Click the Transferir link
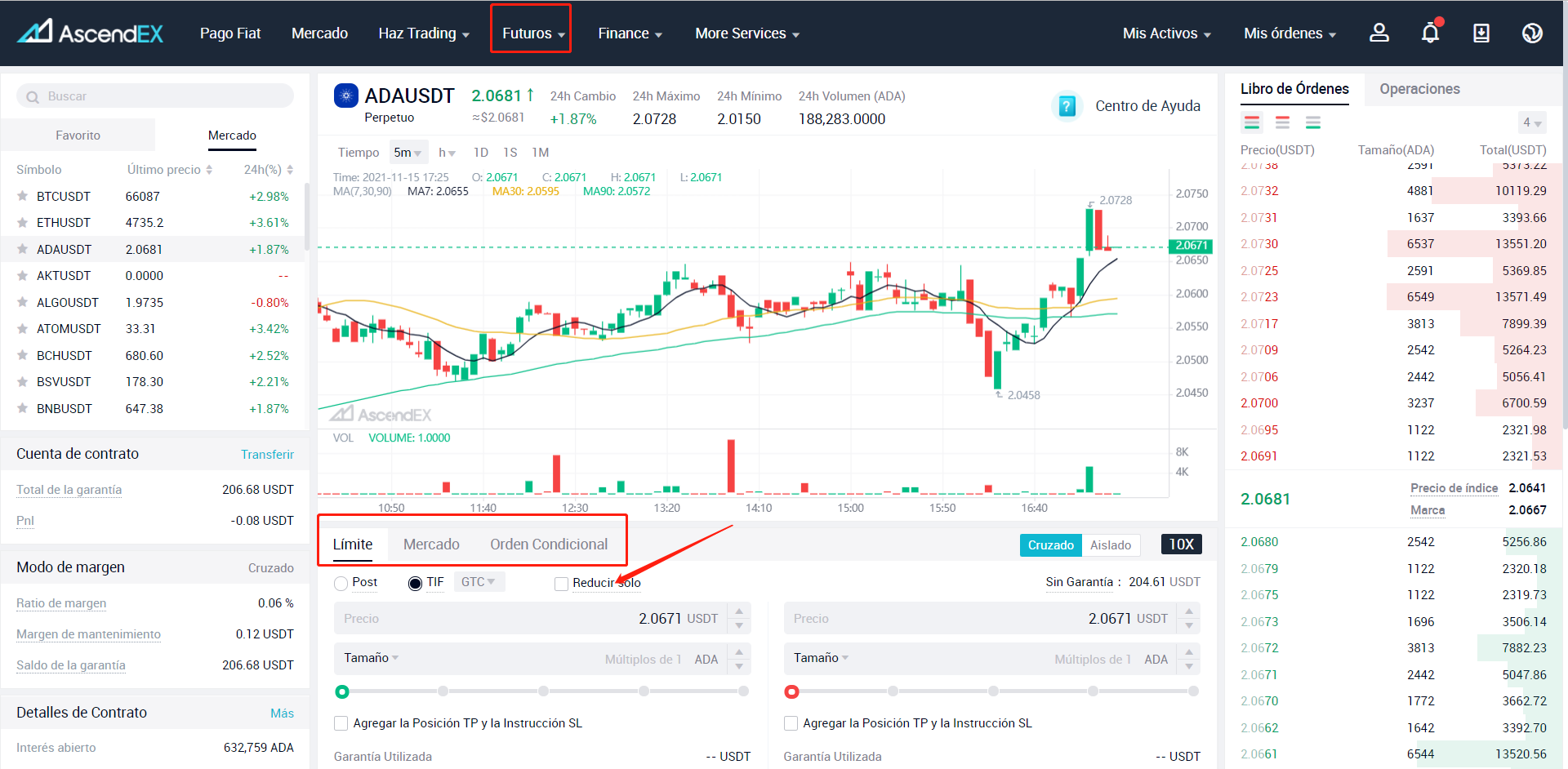This screenshot has height=769, width=1568. [x=267, y=455]
